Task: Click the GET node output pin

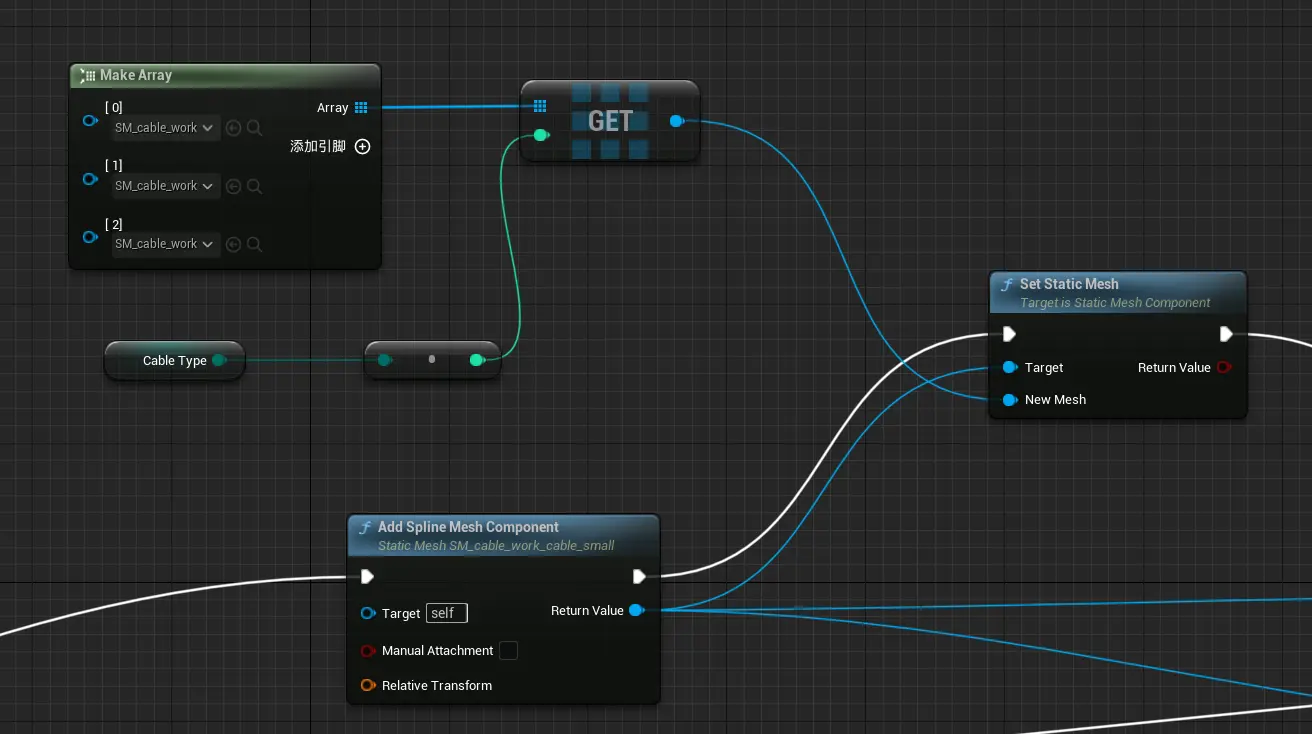Action: [x=676, y=121]
